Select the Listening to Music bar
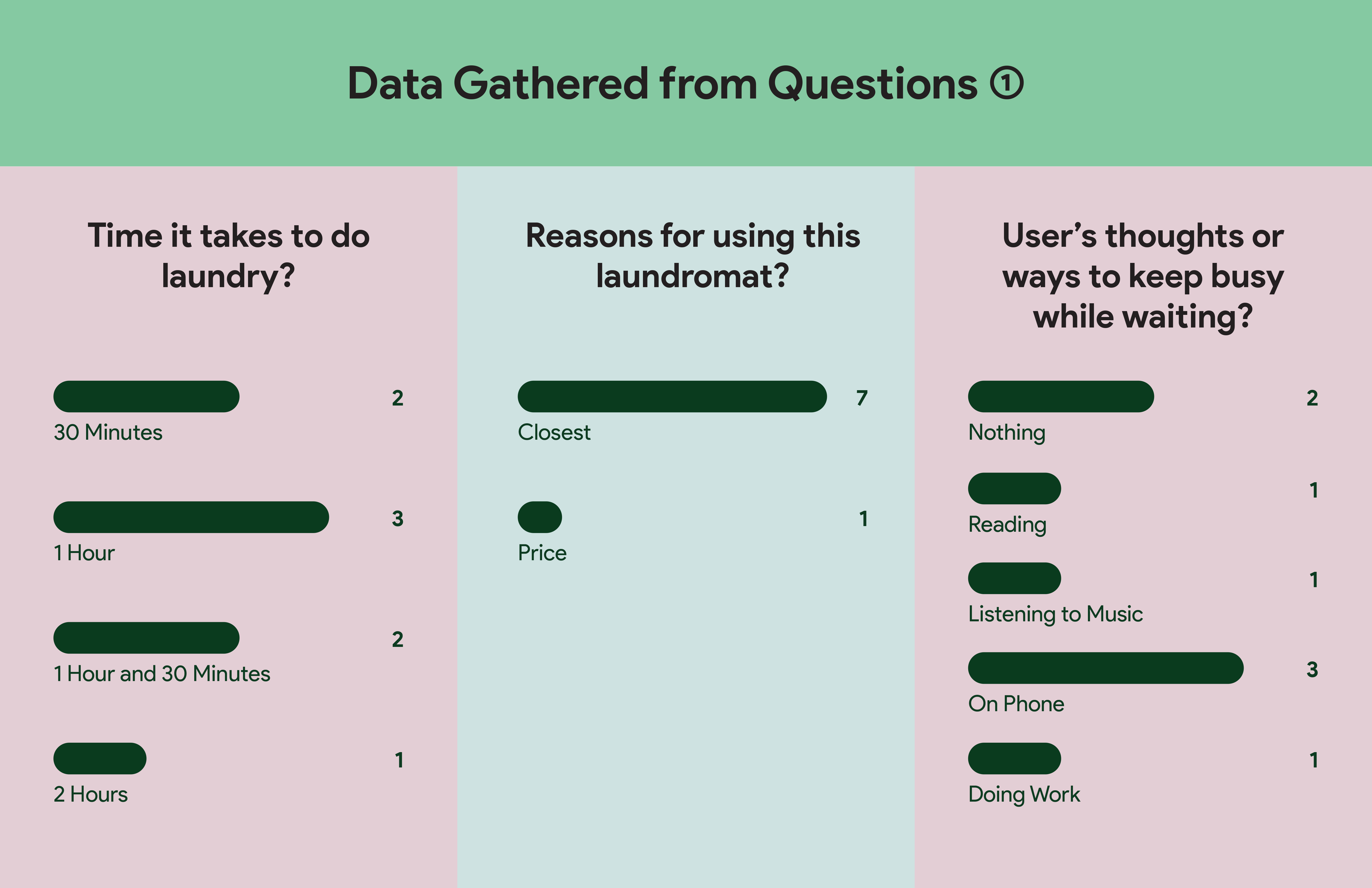The image size is (1372, 888). 1014,578
